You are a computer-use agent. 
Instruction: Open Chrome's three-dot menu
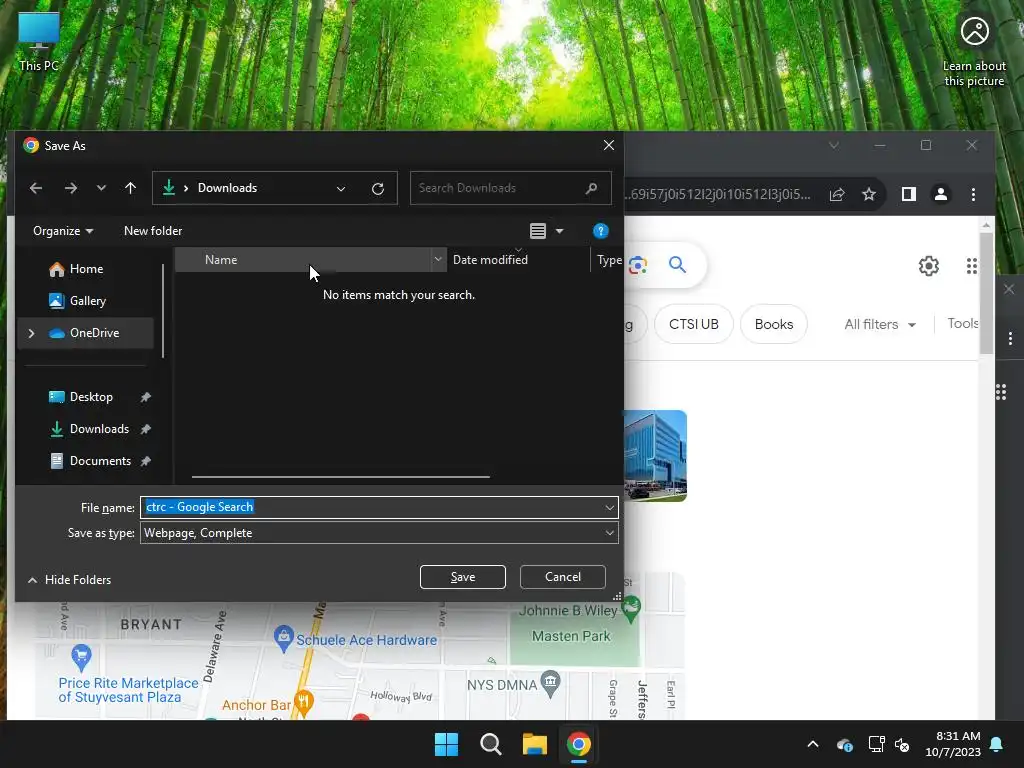coord(973,194)
